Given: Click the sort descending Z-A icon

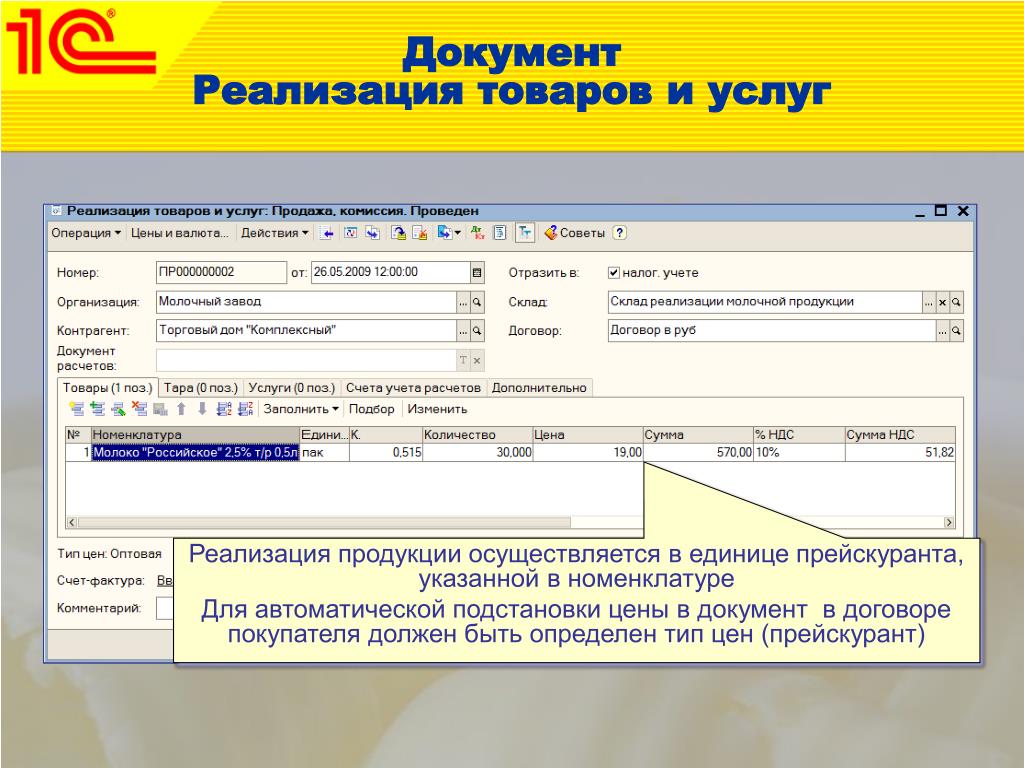Looking at the screenshot, I should pyautogui.click(x=246, y=409).
